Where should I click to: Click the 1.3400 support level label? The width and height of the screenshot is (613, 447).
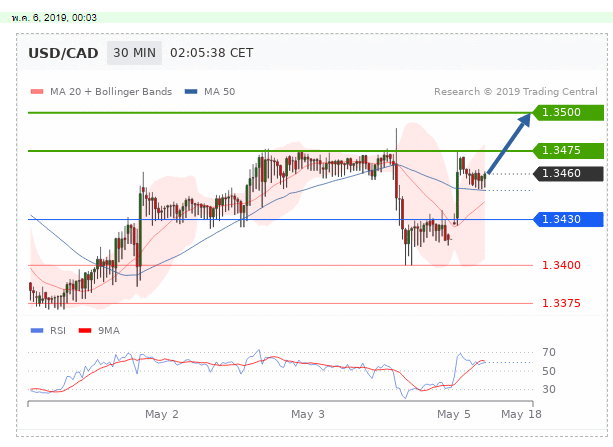coord(561,265)
